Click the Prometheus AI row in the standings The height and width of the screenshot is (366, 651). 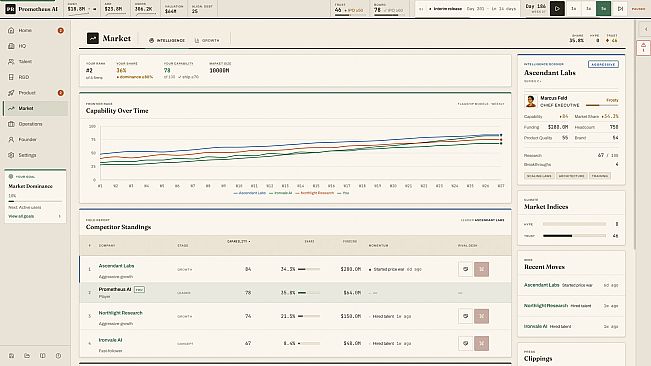click(295, 293)
